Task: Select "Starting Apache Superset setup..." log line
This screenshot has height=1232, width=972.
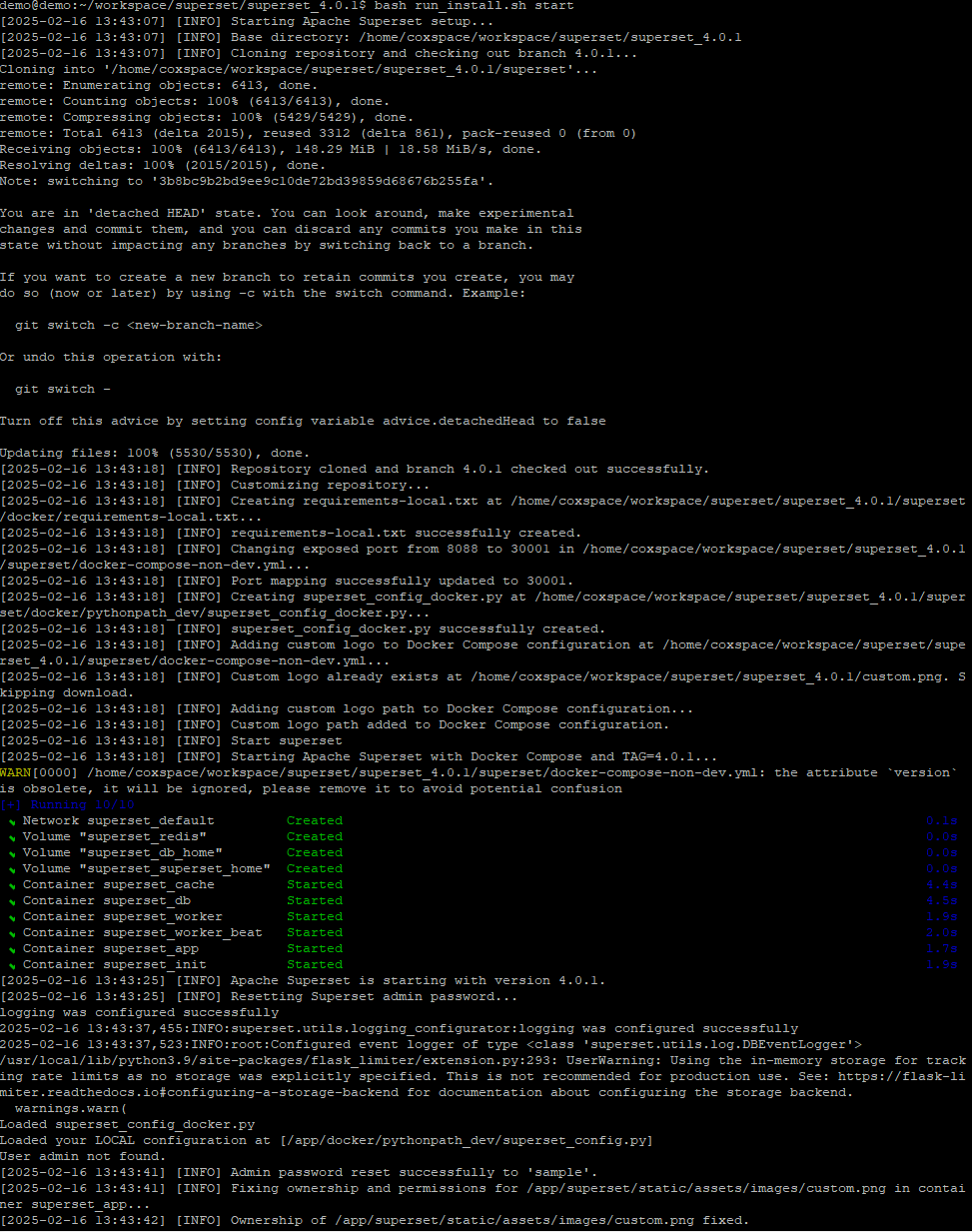Action: click(247, 22)
